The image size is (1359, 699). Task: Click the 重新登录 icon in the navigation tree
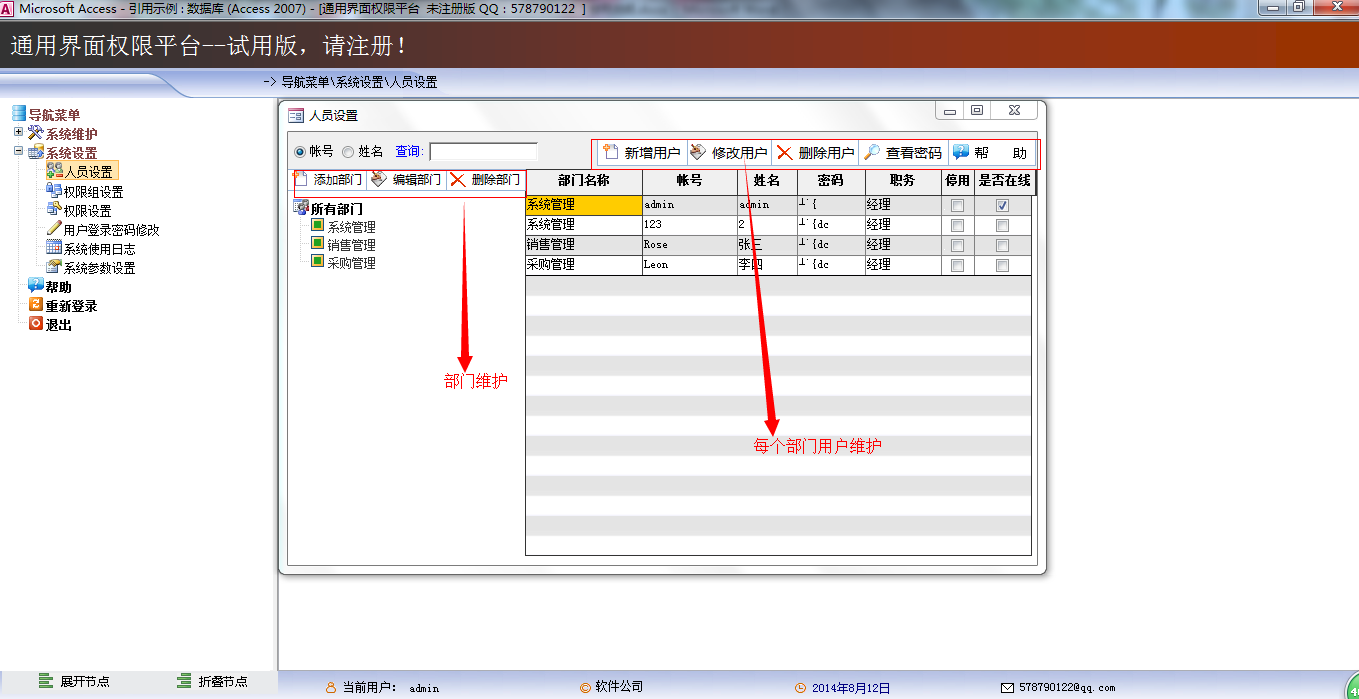click(x=36, y=305)
